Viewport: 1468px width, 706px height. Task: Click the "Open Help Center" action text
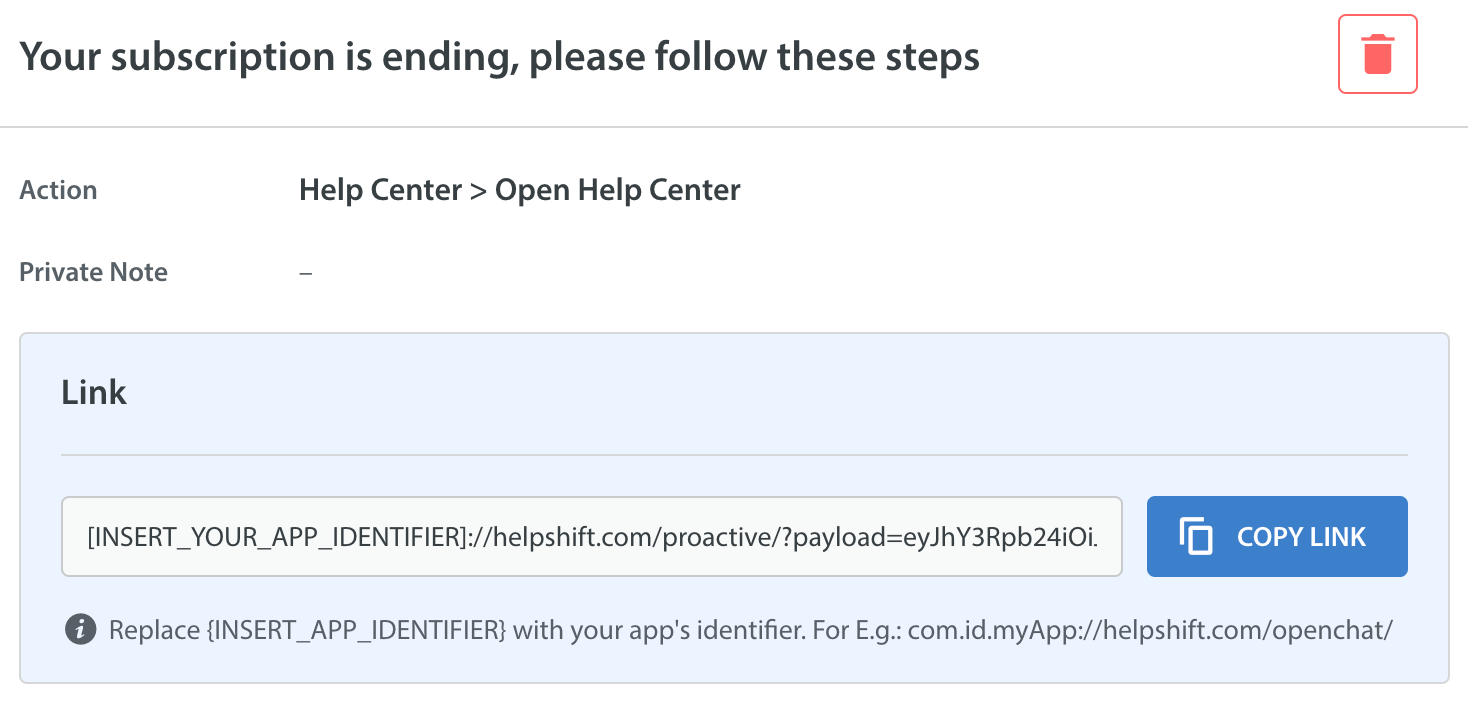click(618, 190)
